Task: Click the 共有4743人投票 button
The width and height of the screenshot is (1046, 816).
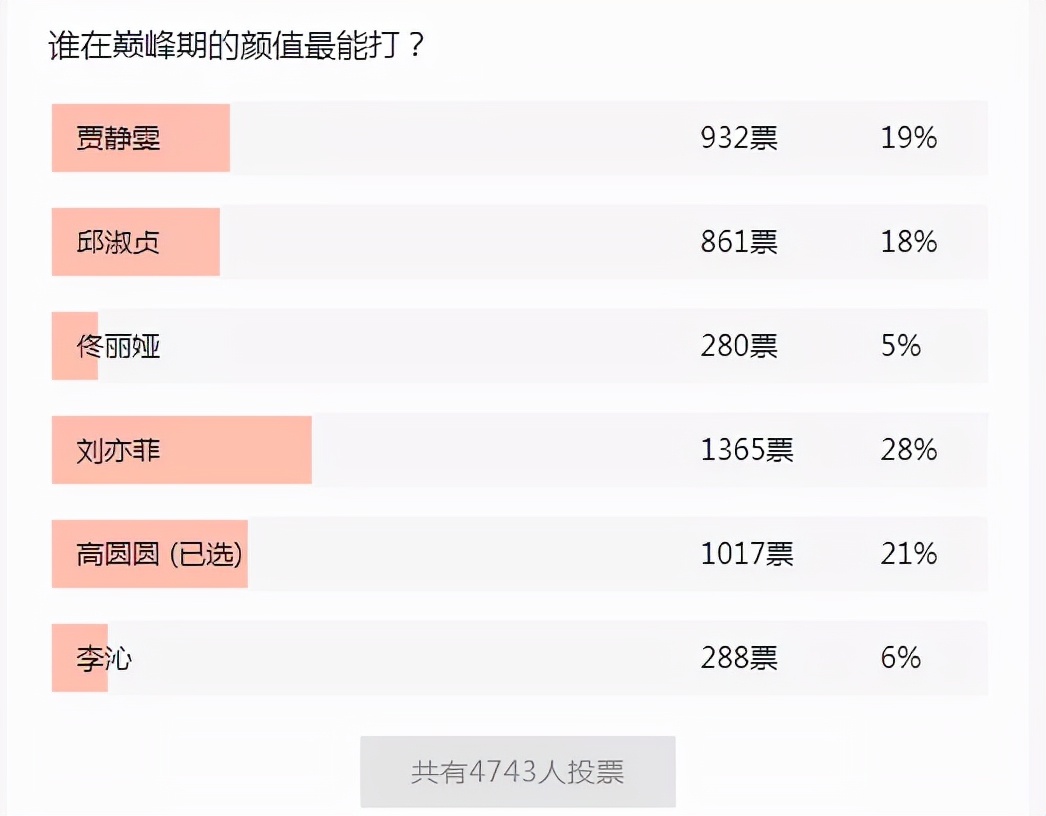Action: point(518,772)
